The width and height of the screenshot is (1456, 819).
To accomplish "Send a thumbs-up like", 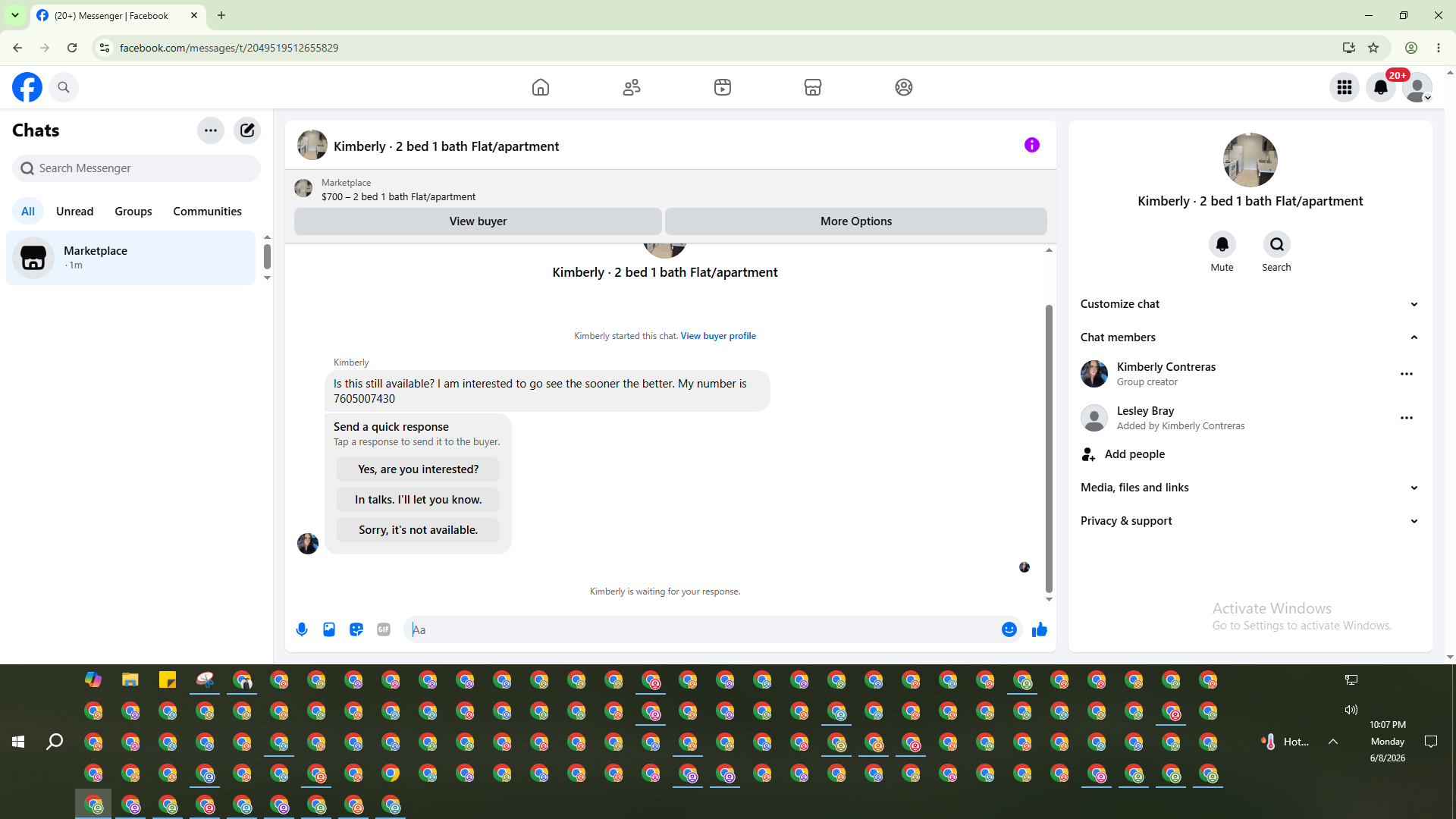I will click(1040, 629).
